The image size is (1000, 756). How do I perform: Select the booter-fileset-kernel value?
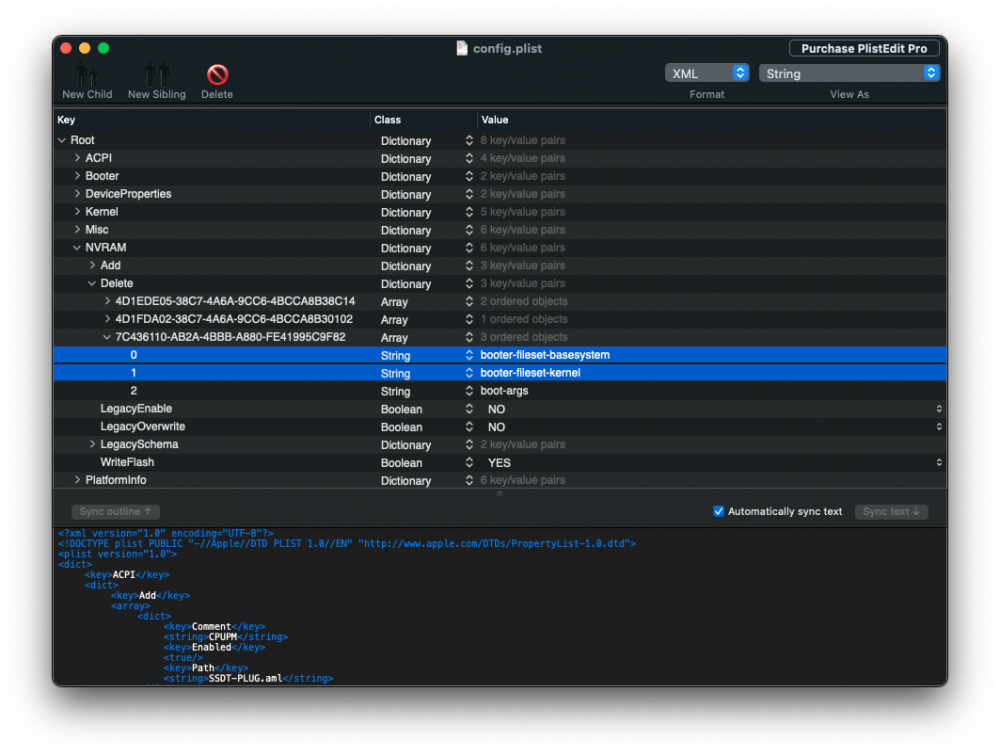[x=530, y=373]
